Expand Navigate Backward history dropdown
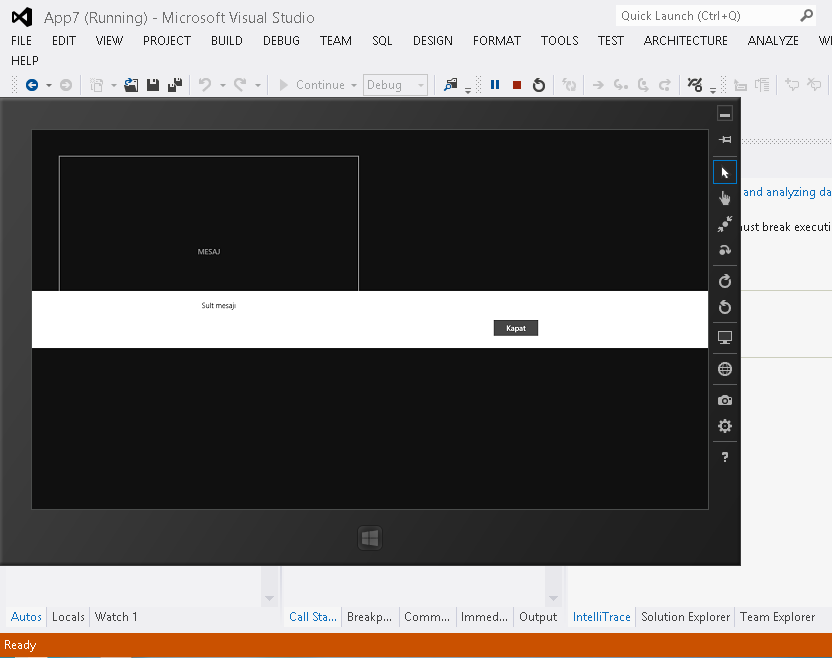 pyautogui.click(x=49, y=85)
